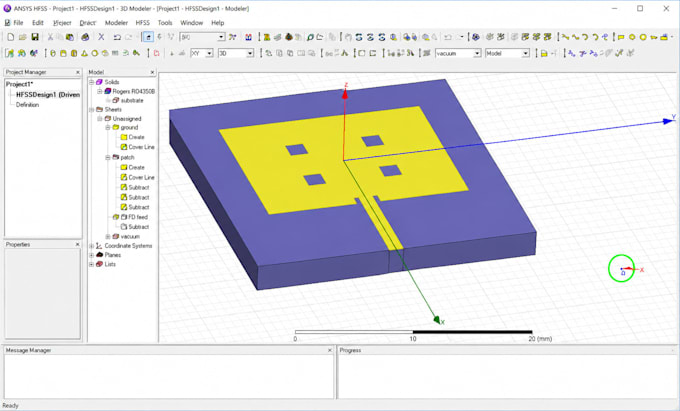680x411 pixels.
Task: Open the selection mode dropdown in top toolbar
Action: point(221,37)
